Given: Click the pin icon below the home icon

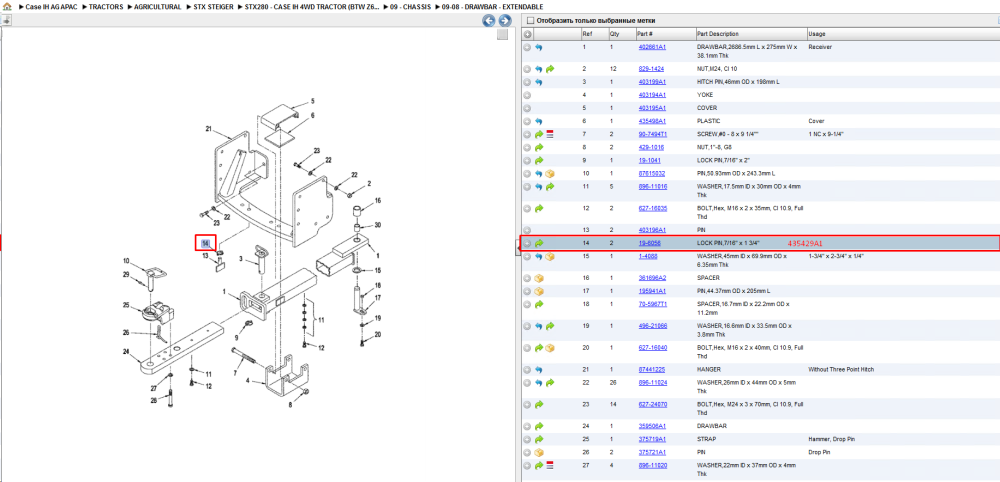Looking at the screenshot, I should [x=6, y=20].
